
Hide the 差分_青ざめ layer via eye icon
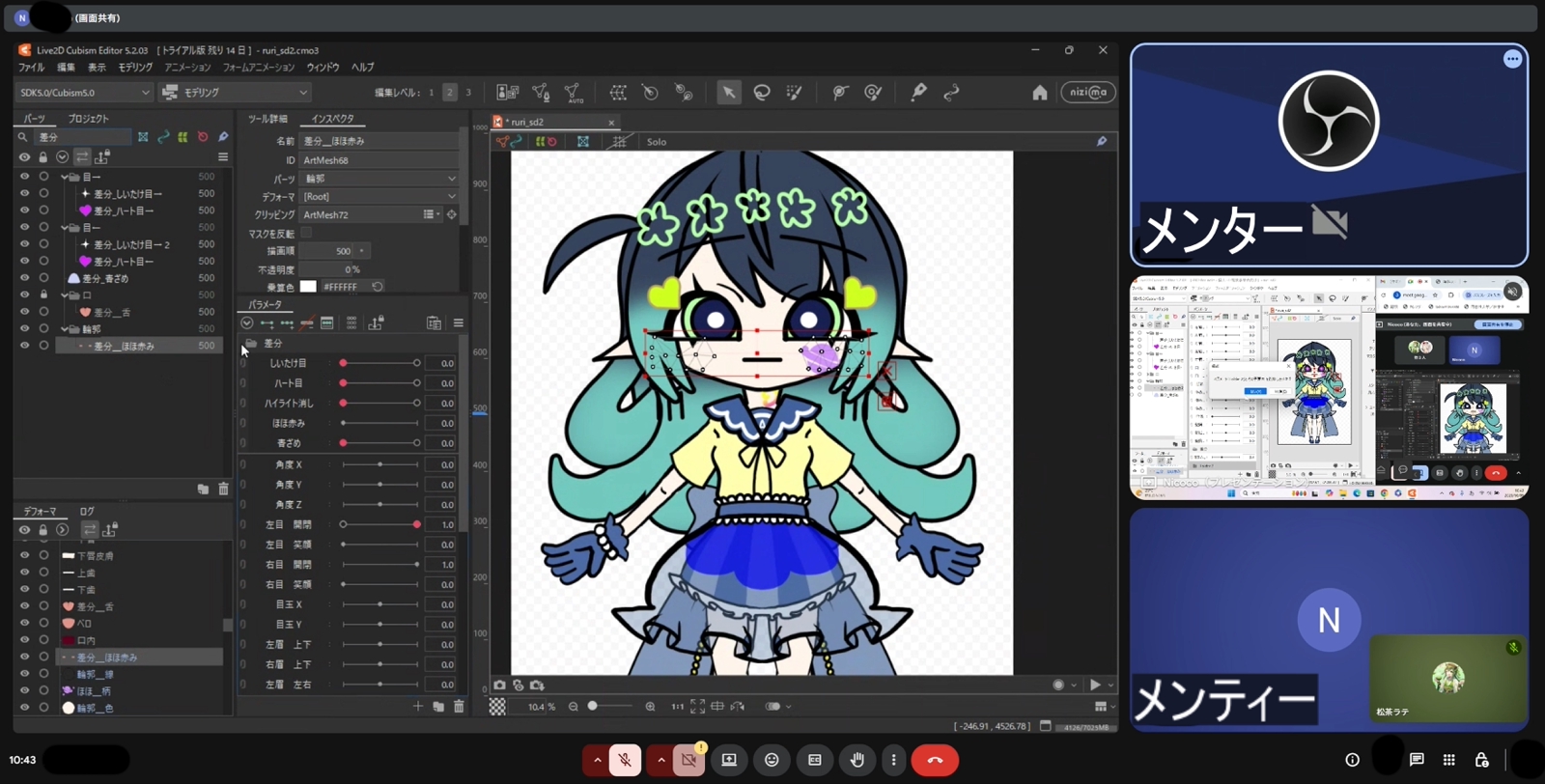tap(24, 278)
